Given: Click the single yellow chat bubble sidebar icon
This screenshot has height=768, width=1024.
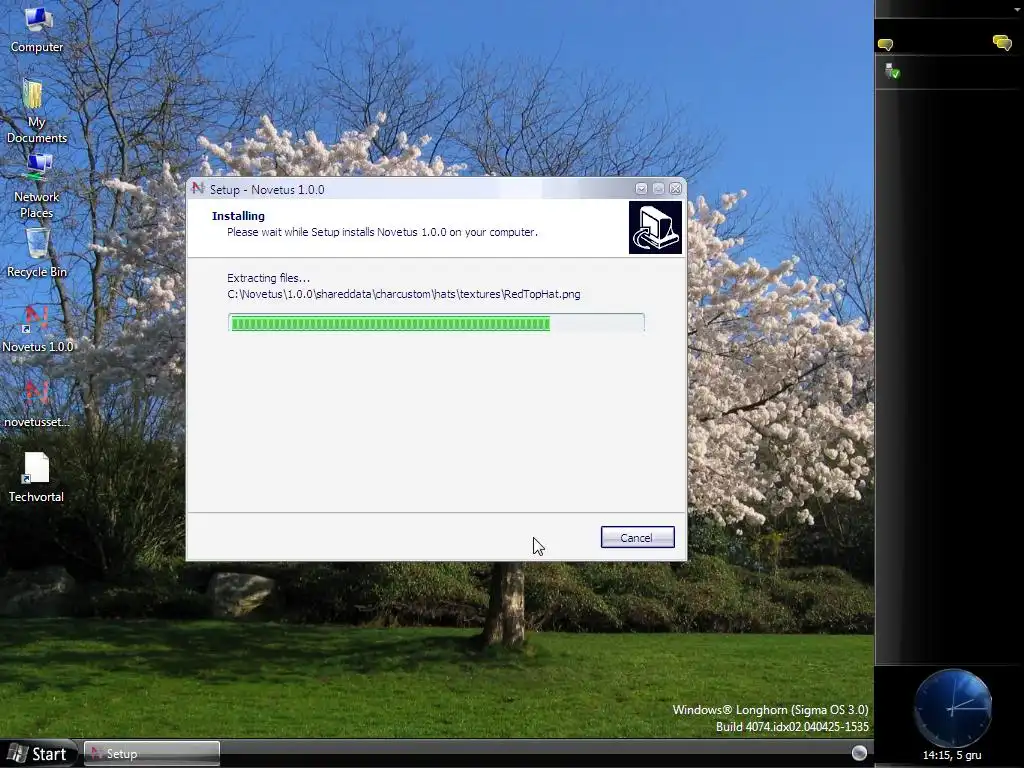Looking at the screenshot, I should click(885, 44).
